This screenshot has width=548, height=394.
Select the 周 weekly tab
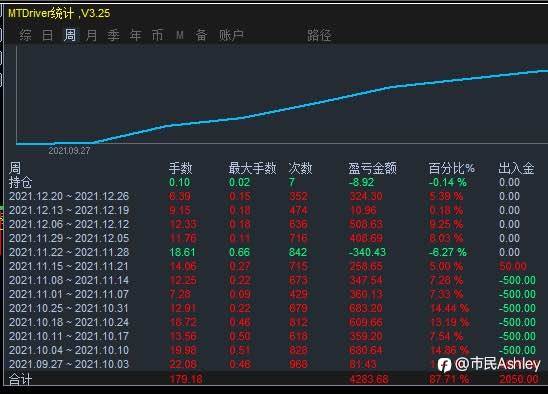70,35
